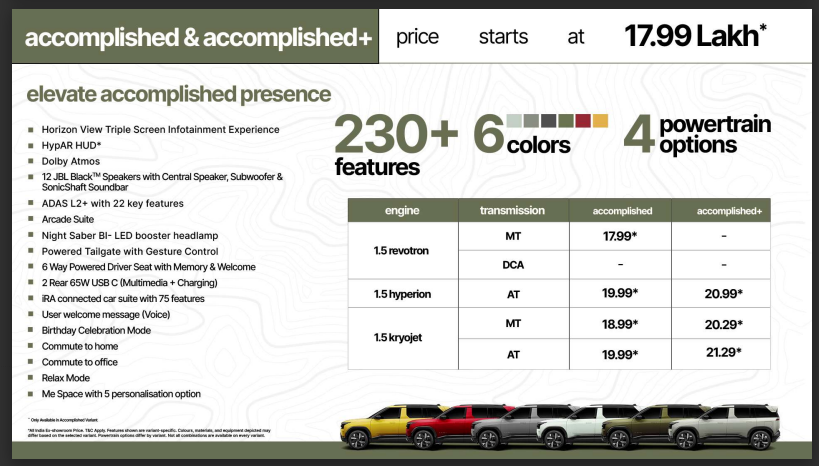Pick the red color swatch
This screenshot has height=466, width=819.
click(583, 121)
